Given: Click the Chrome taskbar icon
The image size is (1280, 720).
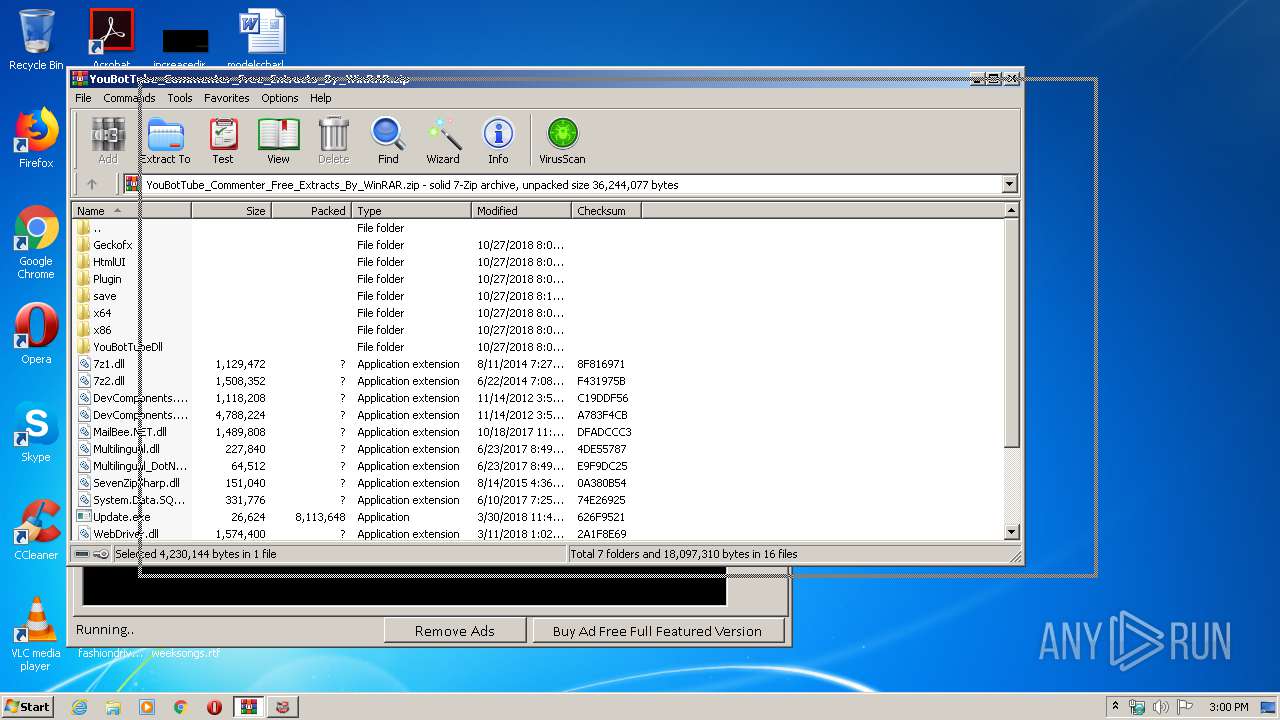Looking at the screenshot, I should tap(181, 707).
